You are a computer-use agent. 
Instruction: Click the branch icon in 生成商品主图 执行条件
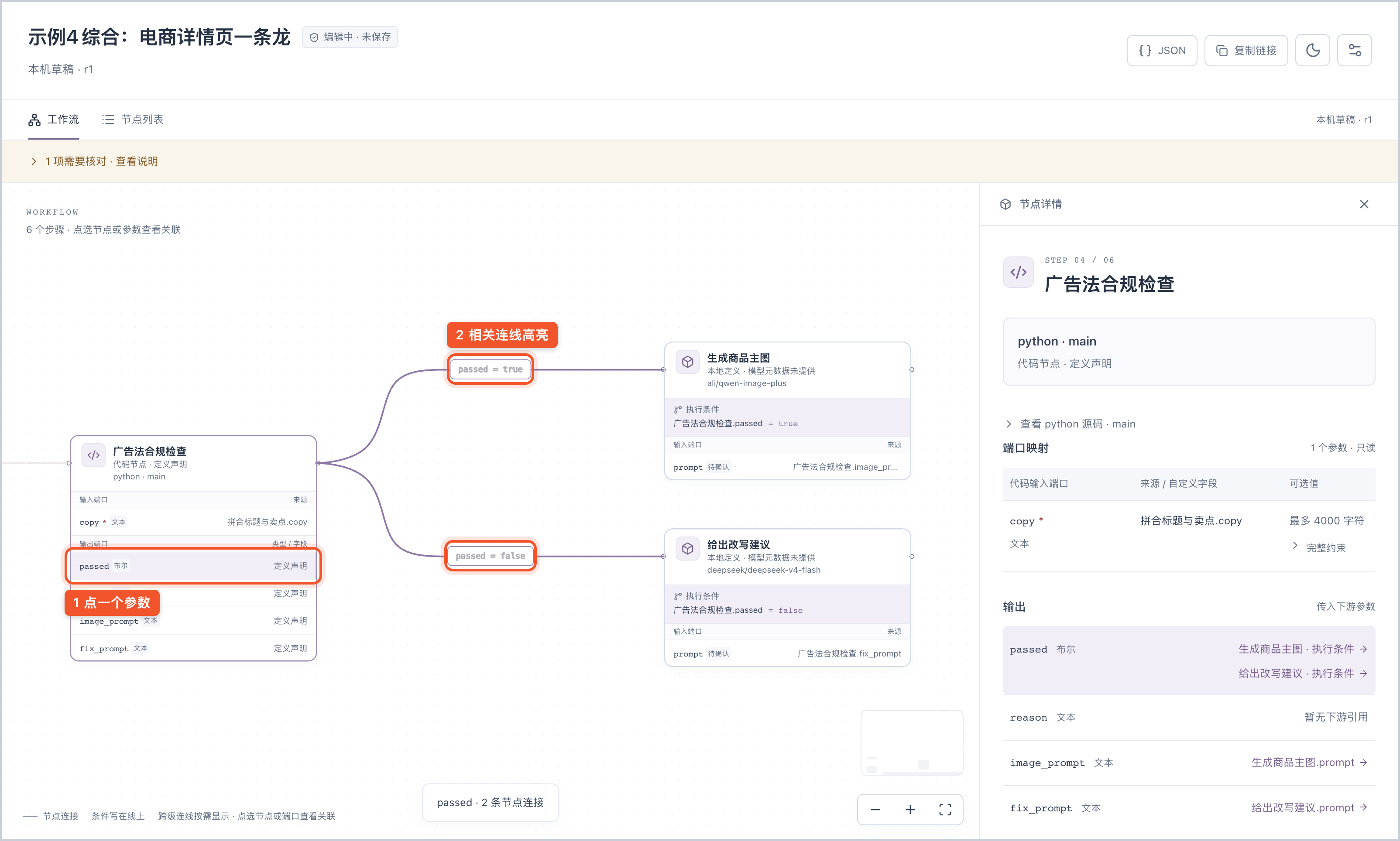pos(678,409)
